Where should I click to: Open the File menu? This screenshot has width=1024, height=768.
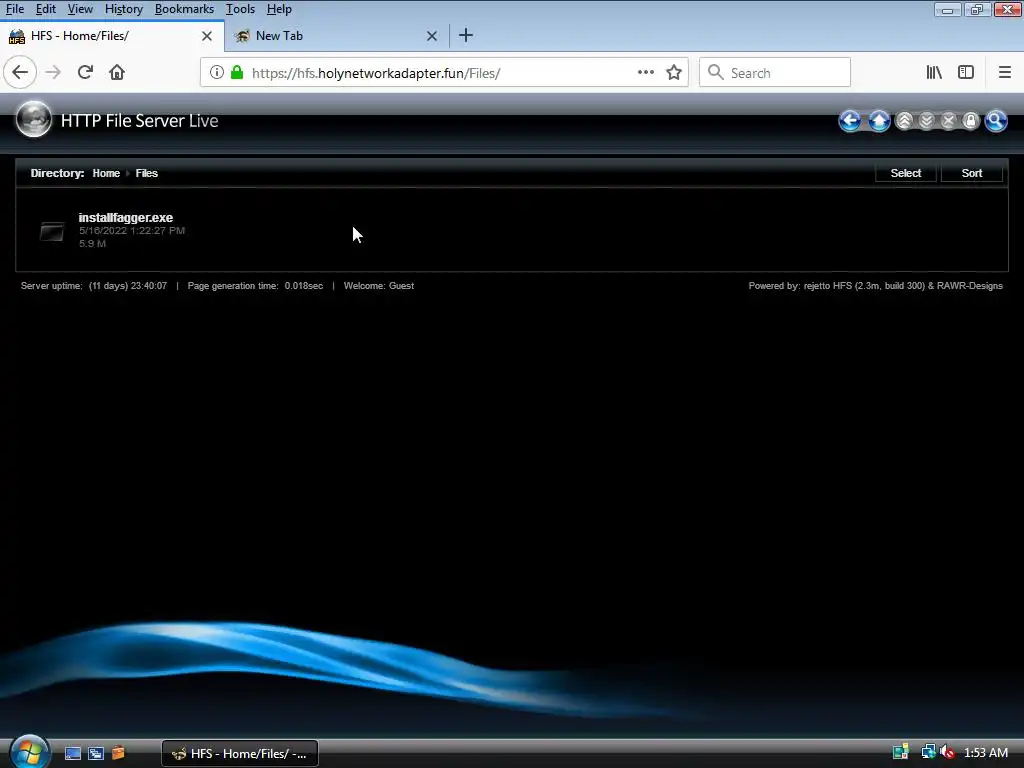14,9
